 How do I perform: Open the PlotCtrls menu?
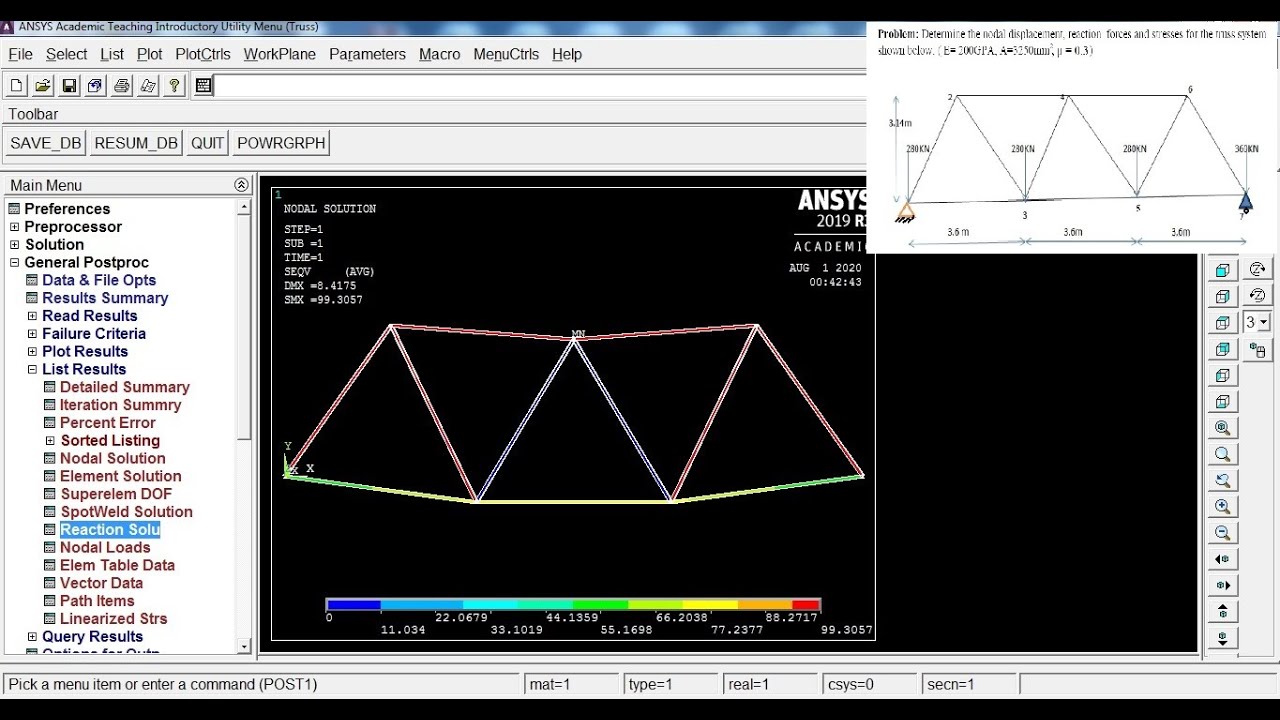tap(203, 54)
